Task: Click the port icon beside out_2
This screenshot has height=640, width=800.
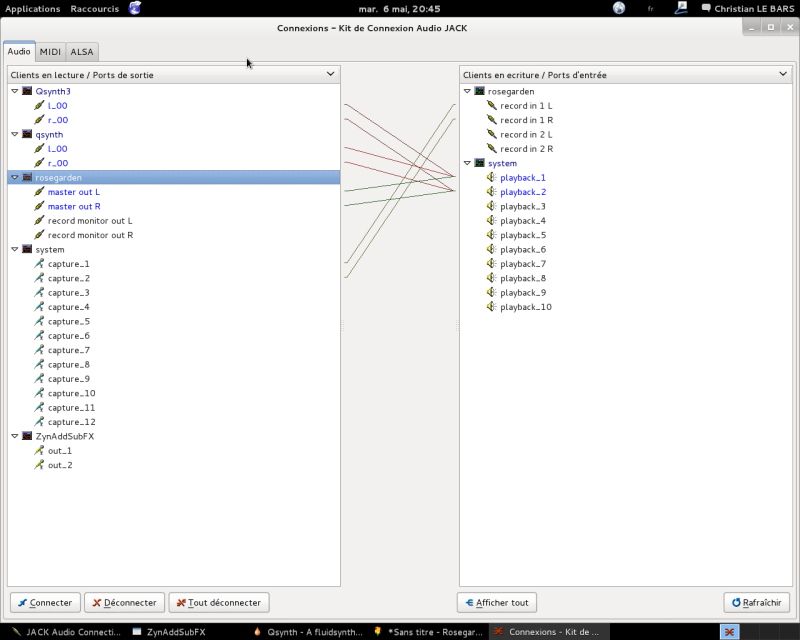Action: 39,465
